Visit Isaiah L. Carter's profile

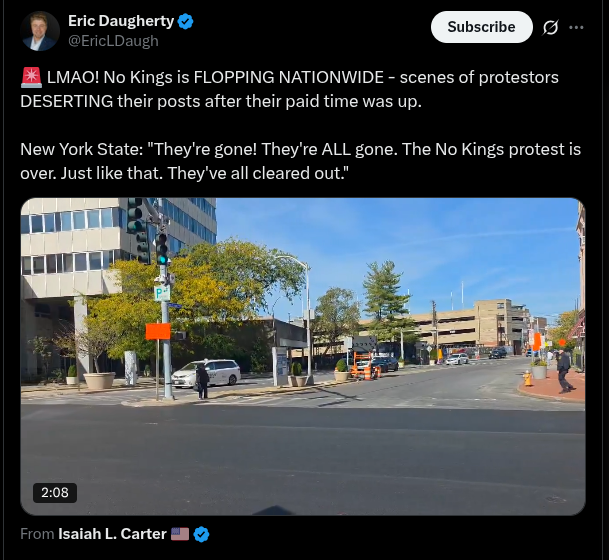tap(112, 534)
